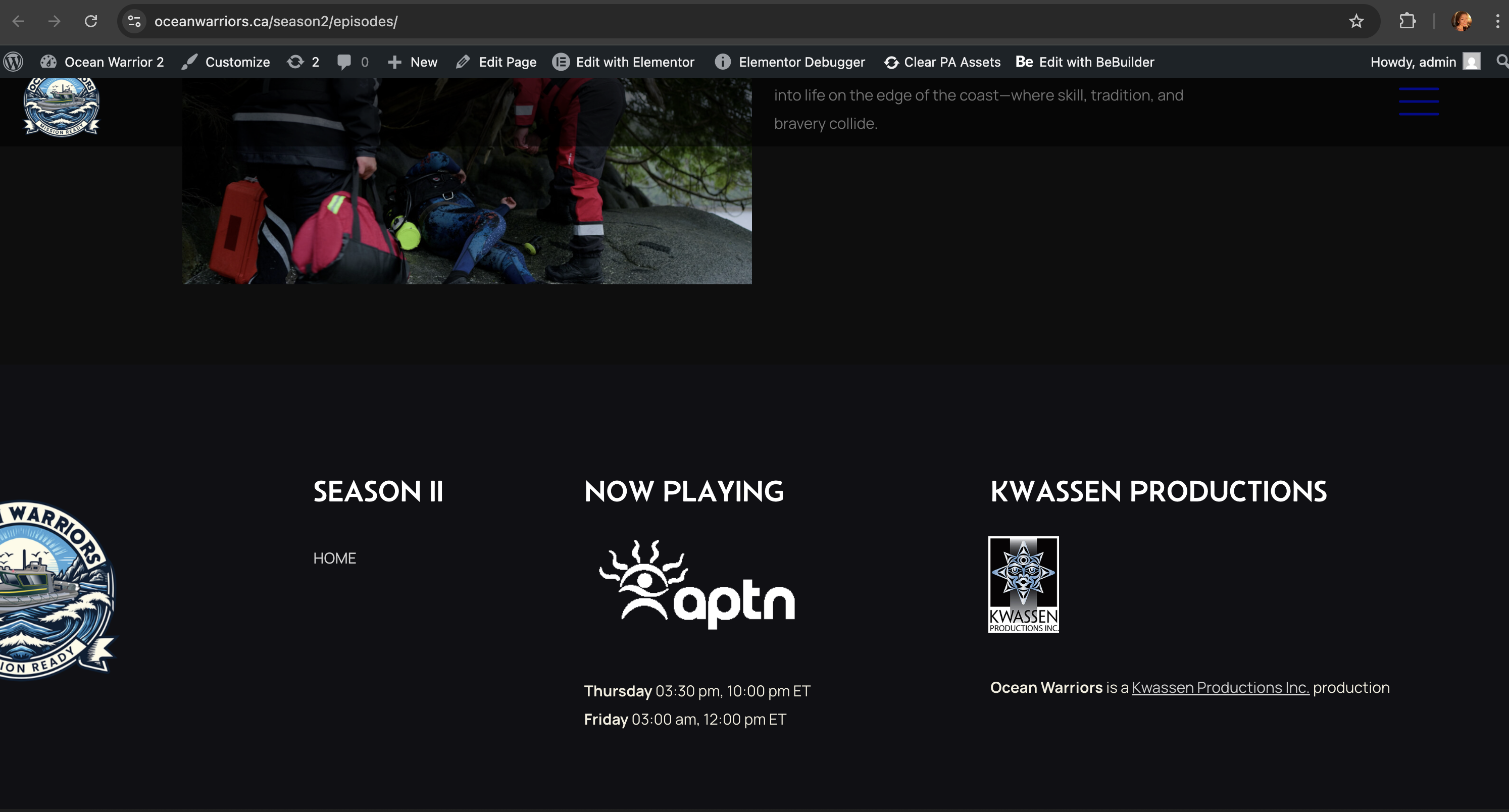
Task: Click Customize in the admin bar
Action: point(226,62)
